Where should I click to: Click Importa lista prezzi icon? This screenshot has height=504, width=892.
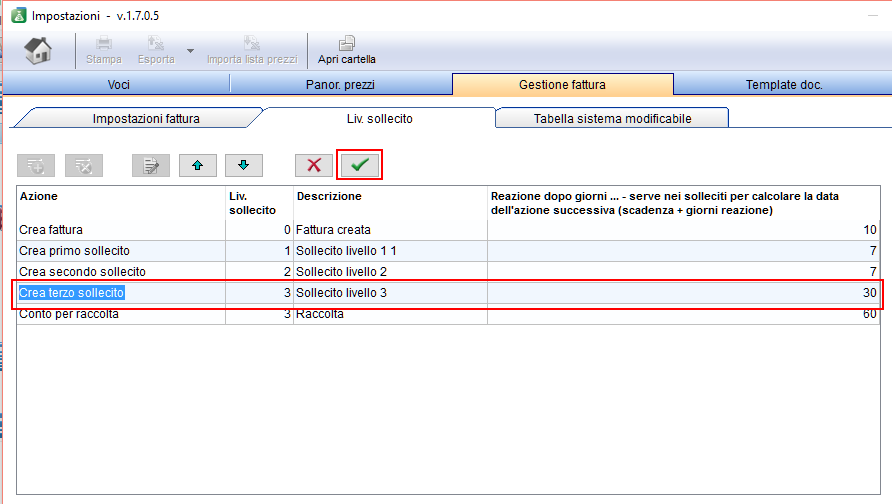251,43
